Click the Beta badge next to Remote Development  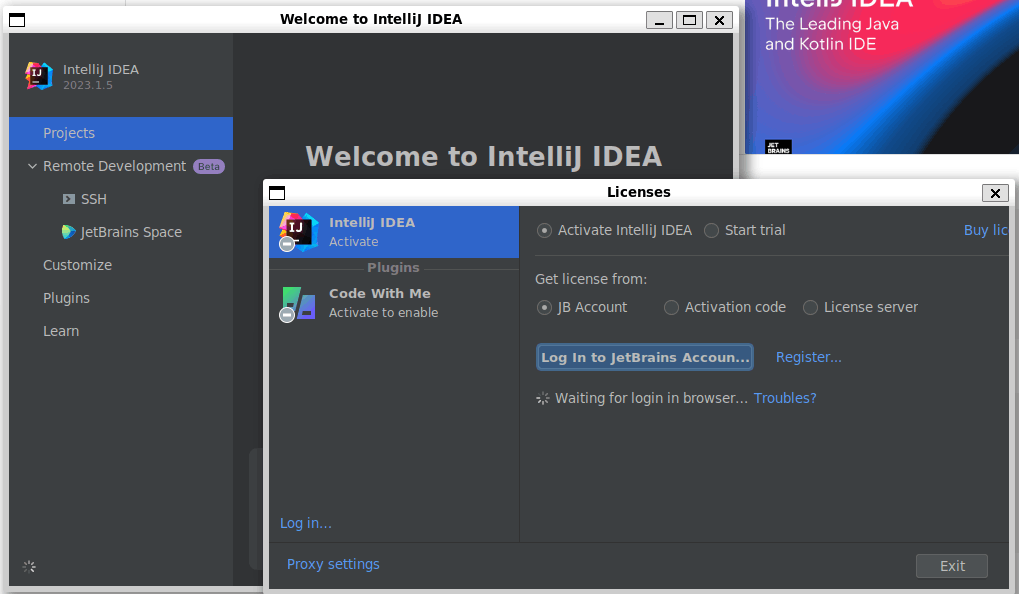tap(209, 166)
